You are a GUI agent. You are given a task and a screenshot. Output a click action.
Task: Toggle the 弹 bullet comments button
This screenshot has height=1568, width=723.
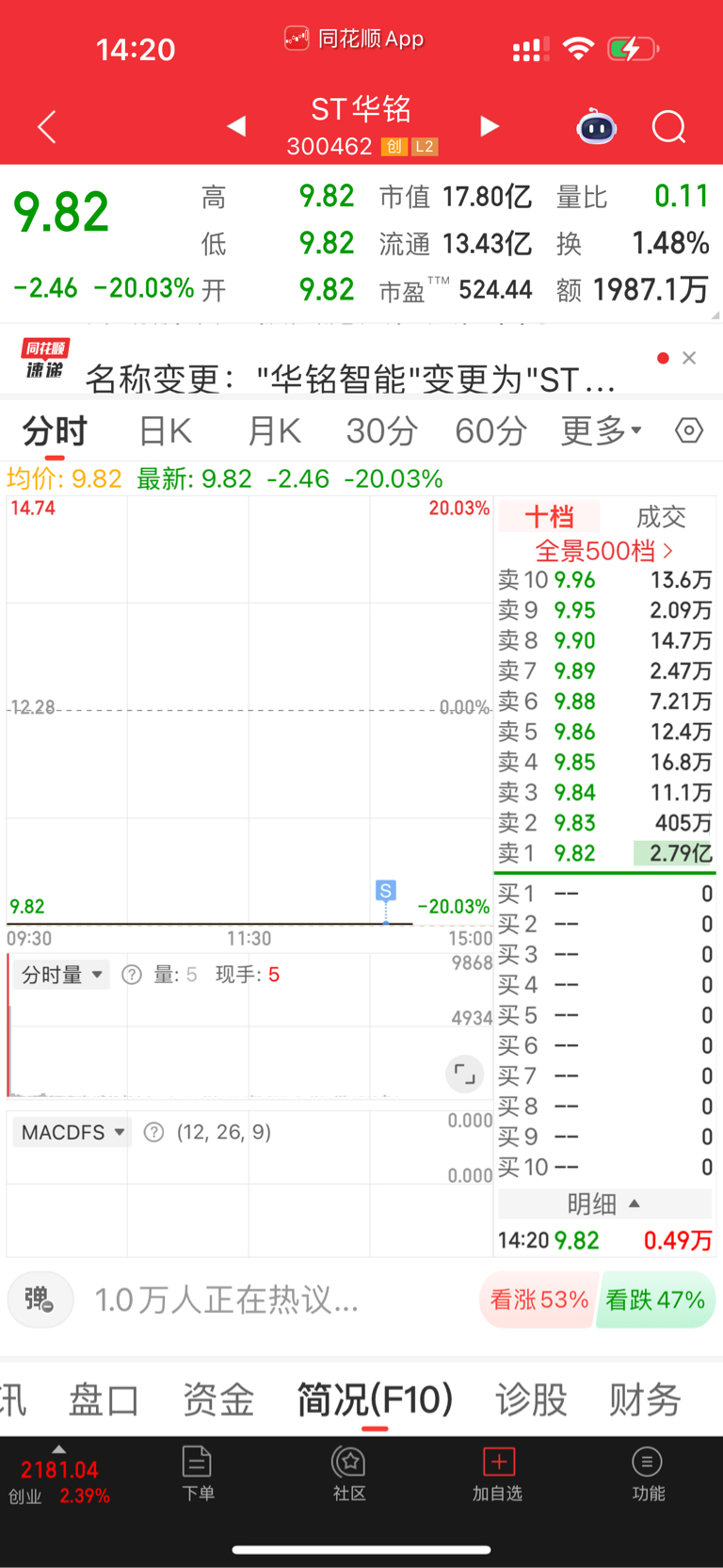[x=40, y=1300]
